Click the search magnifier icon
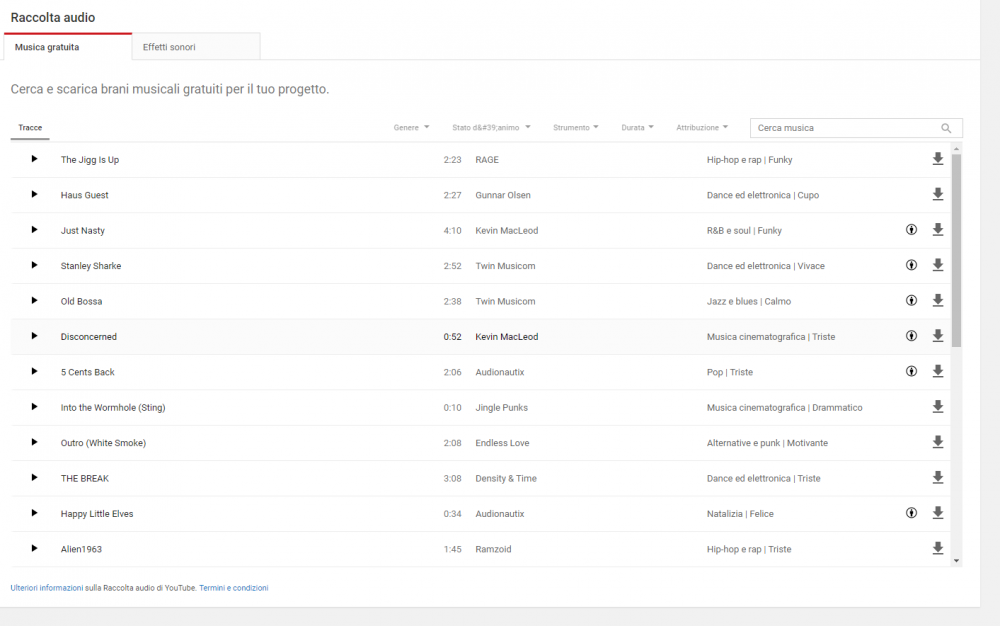Viewport: 1000px width, 626px height. (946, 128)
